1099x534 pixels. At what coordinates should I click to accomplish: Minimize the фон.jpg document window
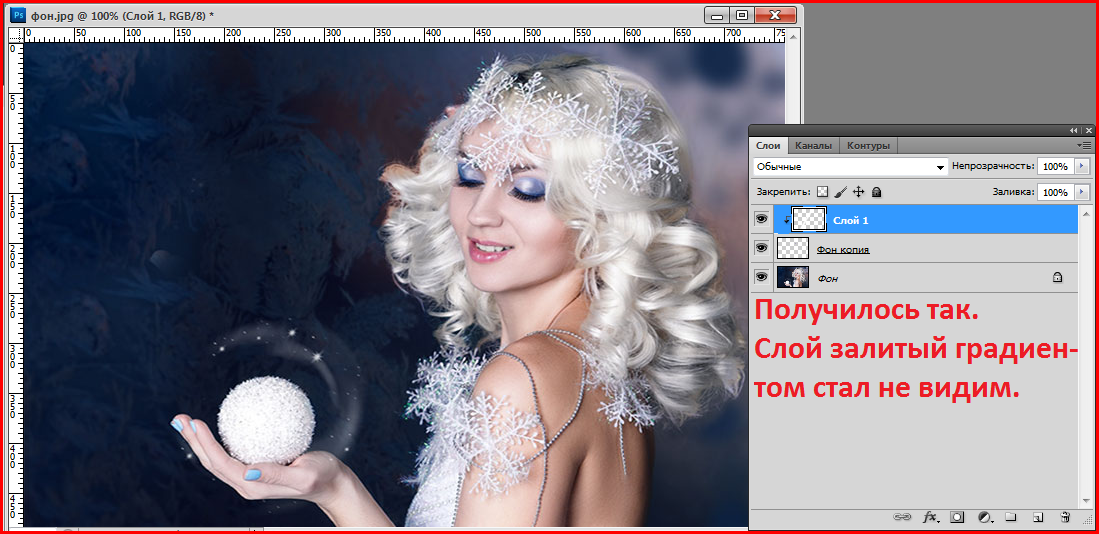pyautogui.click(x=717, y=15)
